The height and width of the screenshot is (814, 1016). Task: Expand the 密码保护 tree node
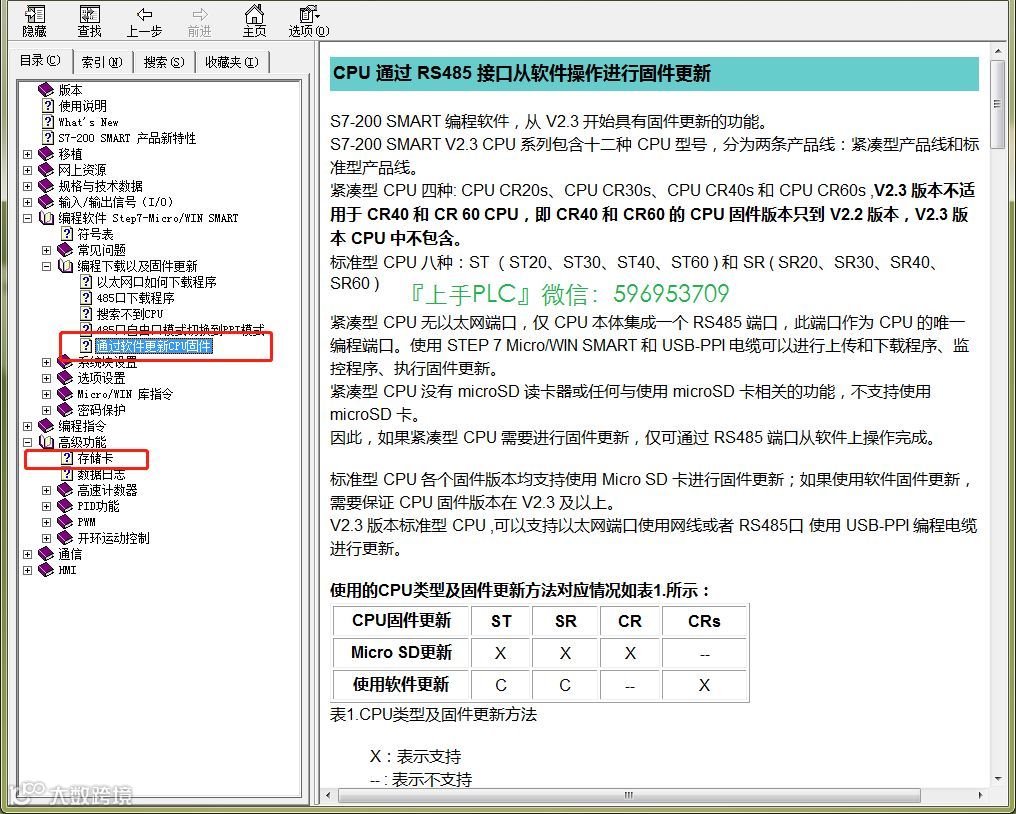[x=47, y=410]
